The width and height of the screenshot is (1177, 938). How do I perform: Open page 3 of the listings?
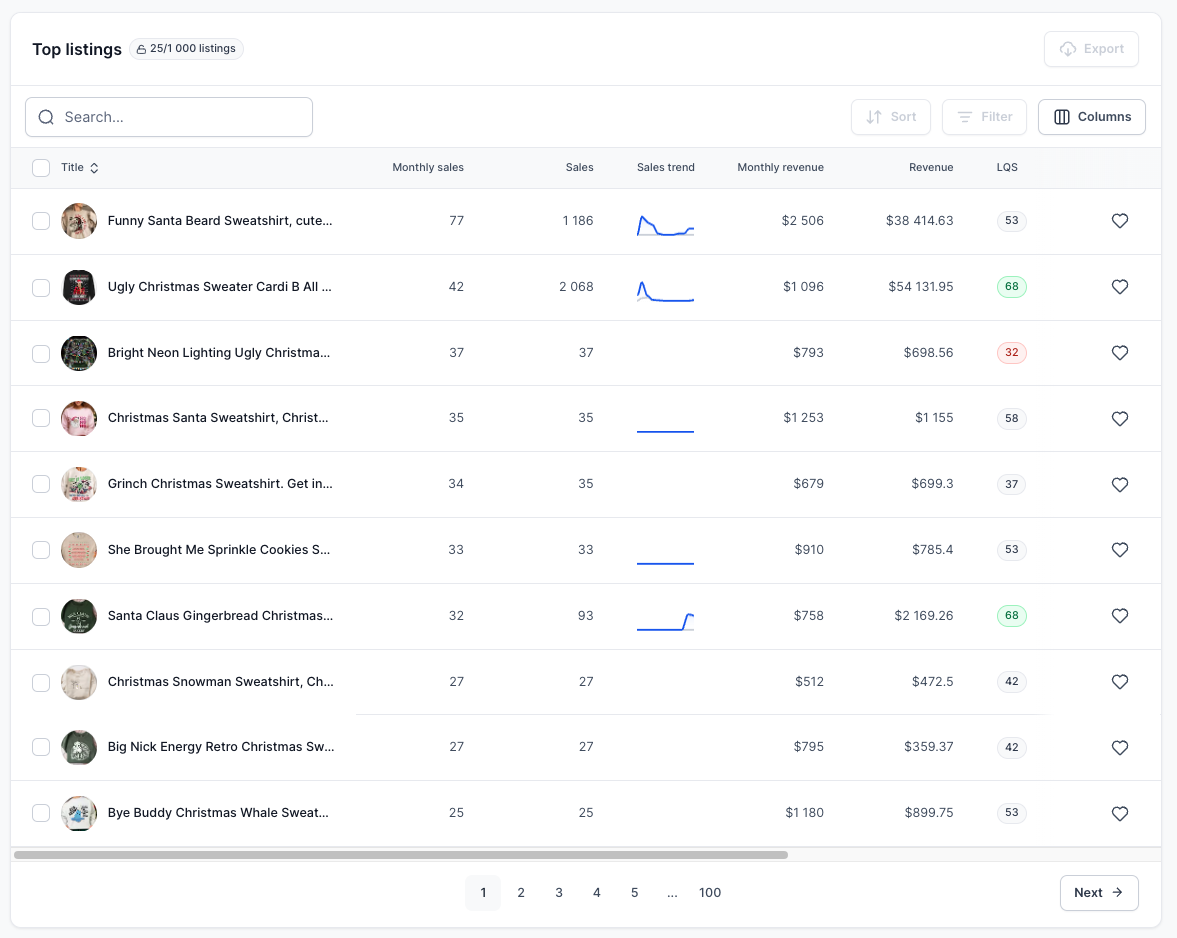point(559,892)
